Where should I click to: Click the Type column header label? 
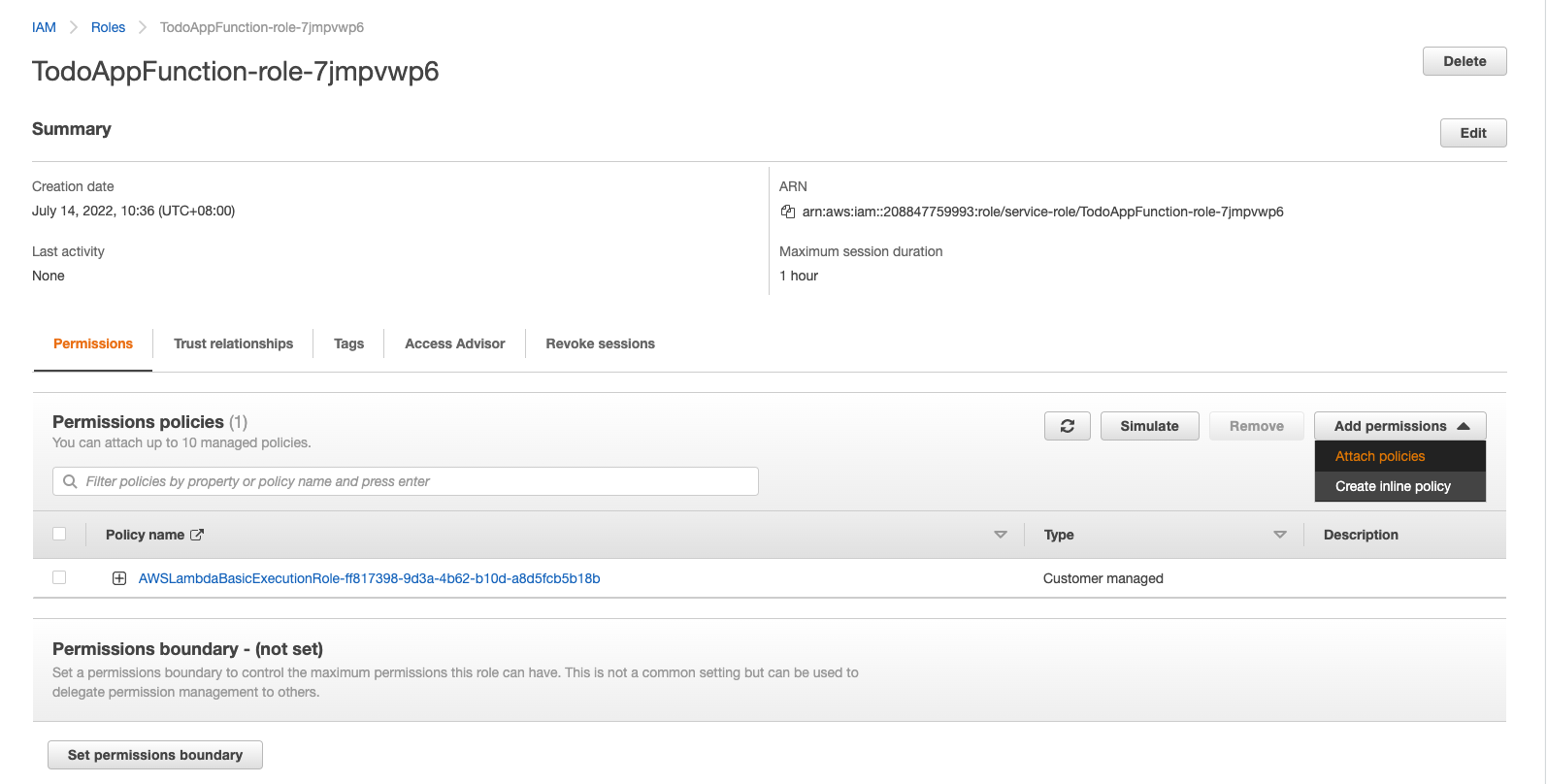tap(1059, 535)
